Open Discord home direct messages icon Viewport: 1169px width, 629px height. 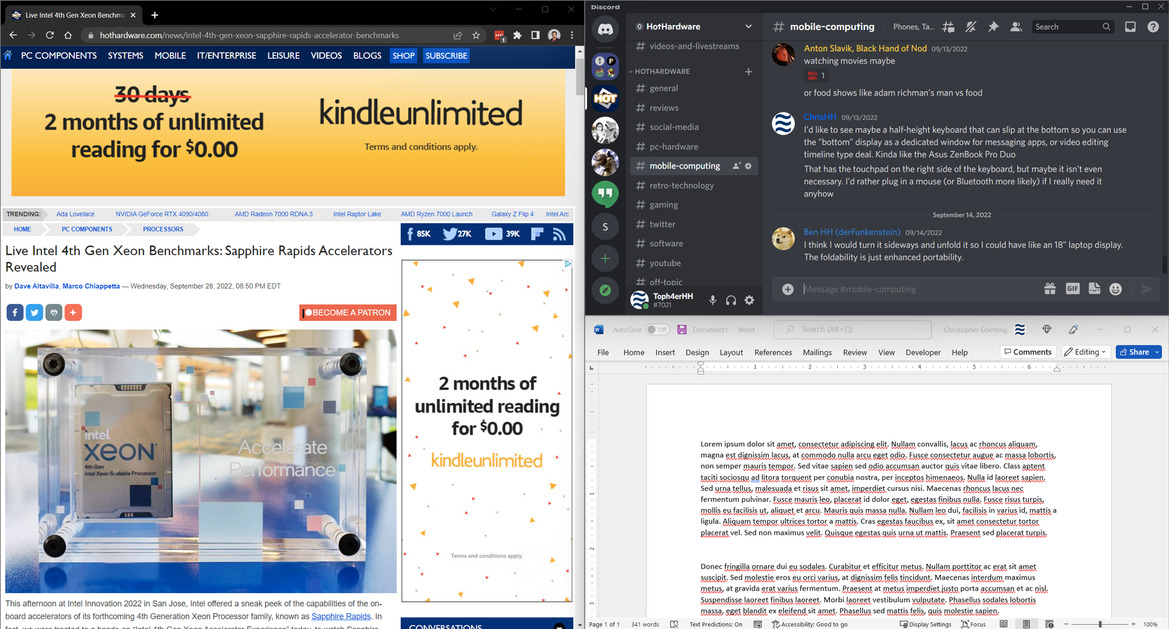605,30
